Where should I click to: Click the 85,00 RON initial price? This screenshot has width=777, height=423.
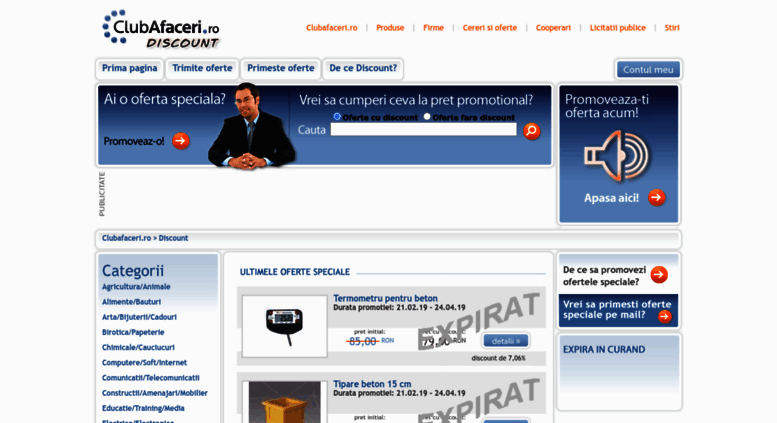[x=370, y=341]
